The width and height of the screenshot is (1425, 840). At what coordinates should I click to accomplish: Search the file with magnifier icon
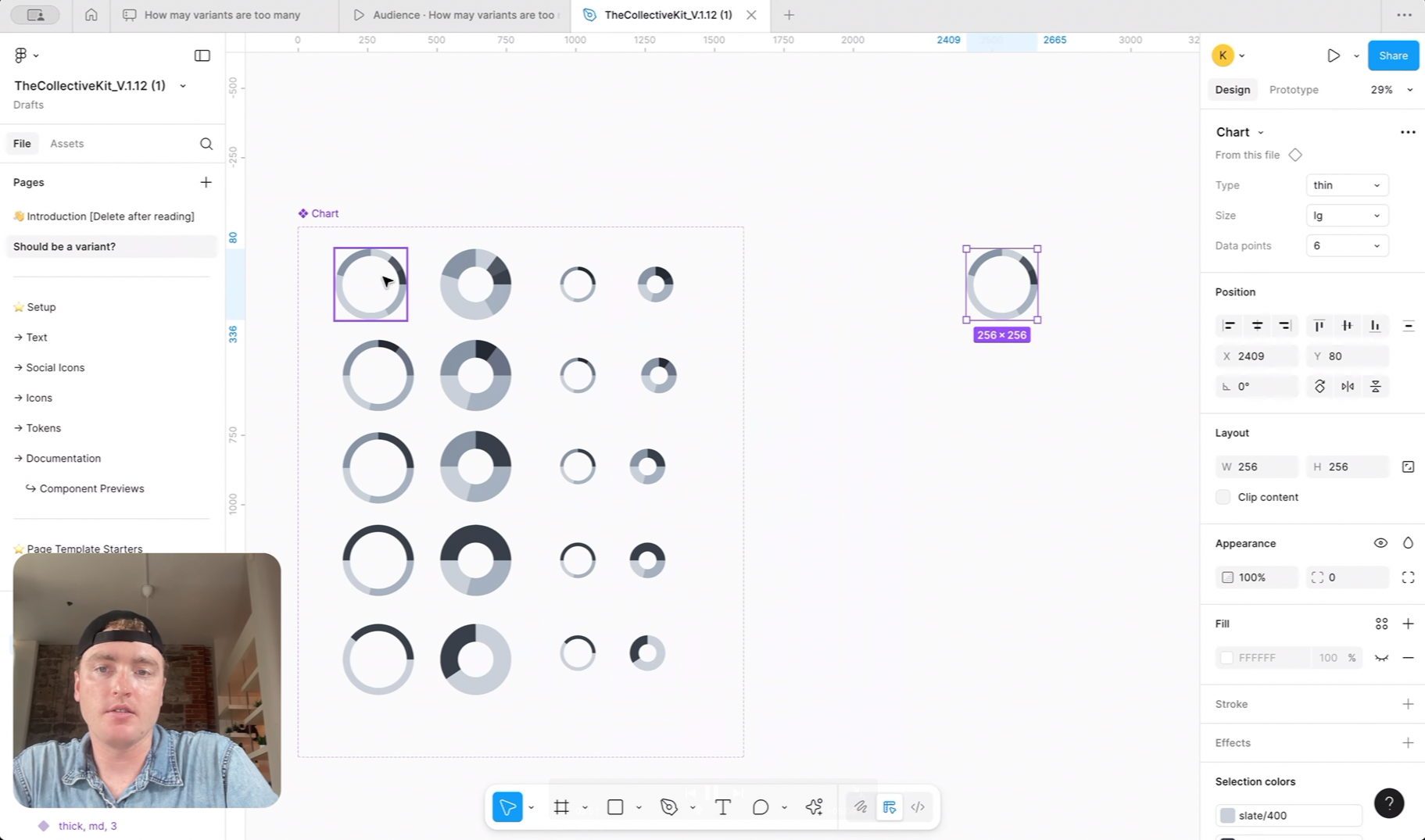click(x=206, y=144)
